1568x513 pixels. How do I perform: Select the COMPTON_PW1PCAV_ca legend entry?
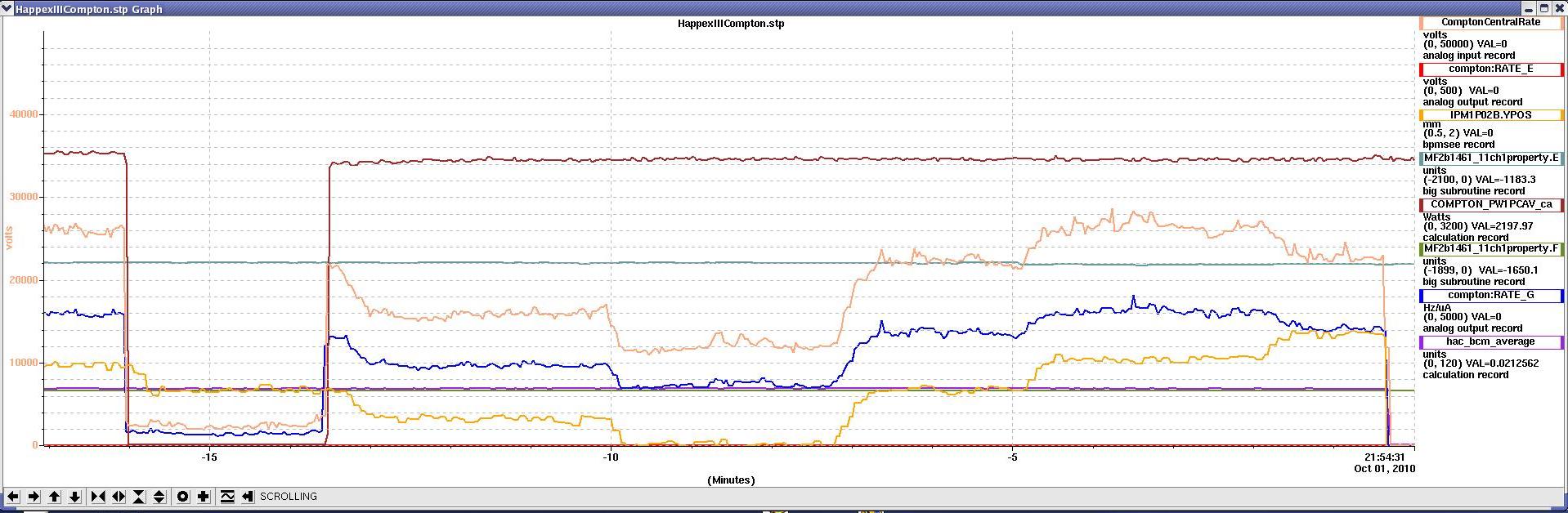coord(1491,204)
